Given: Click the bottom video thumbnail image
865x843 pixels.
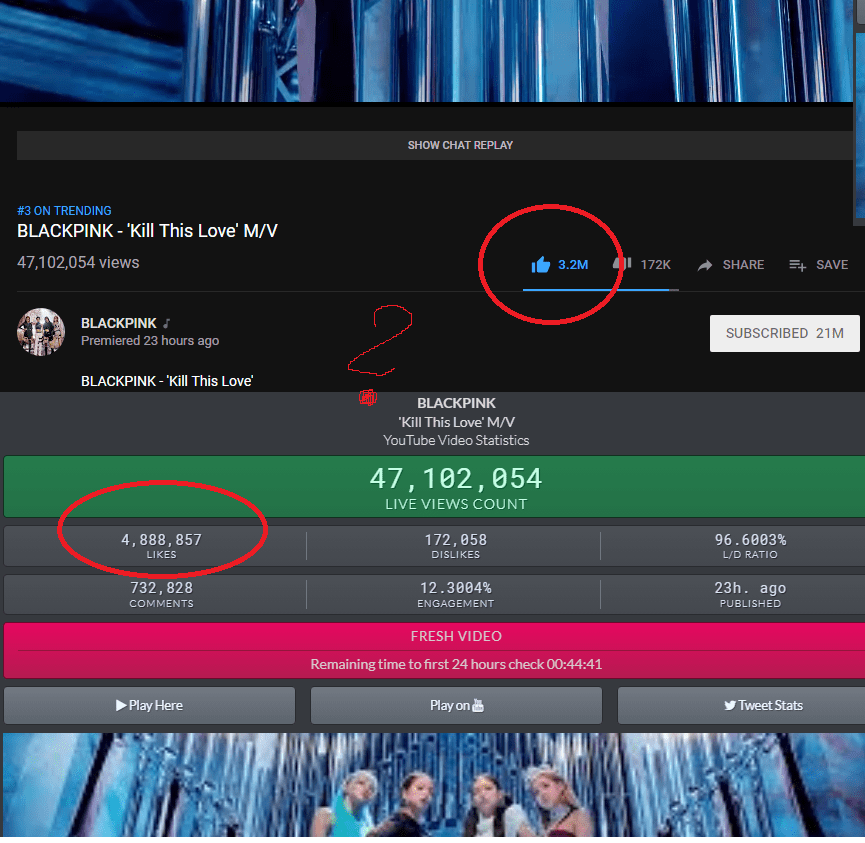Looking at the screenshot, I should tap(434, 785).
